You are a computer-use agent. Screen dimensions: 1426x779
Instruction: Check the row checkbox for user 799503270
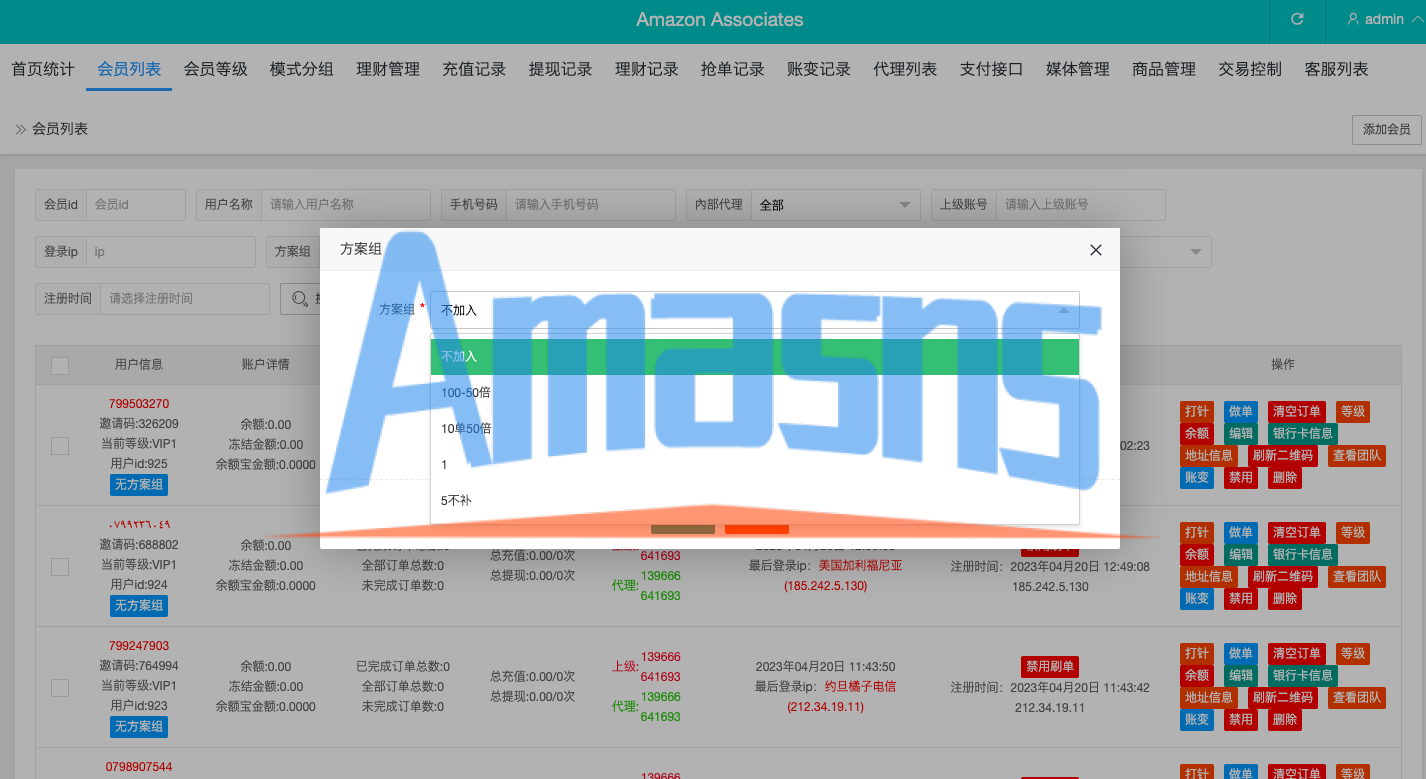point(60,445)
